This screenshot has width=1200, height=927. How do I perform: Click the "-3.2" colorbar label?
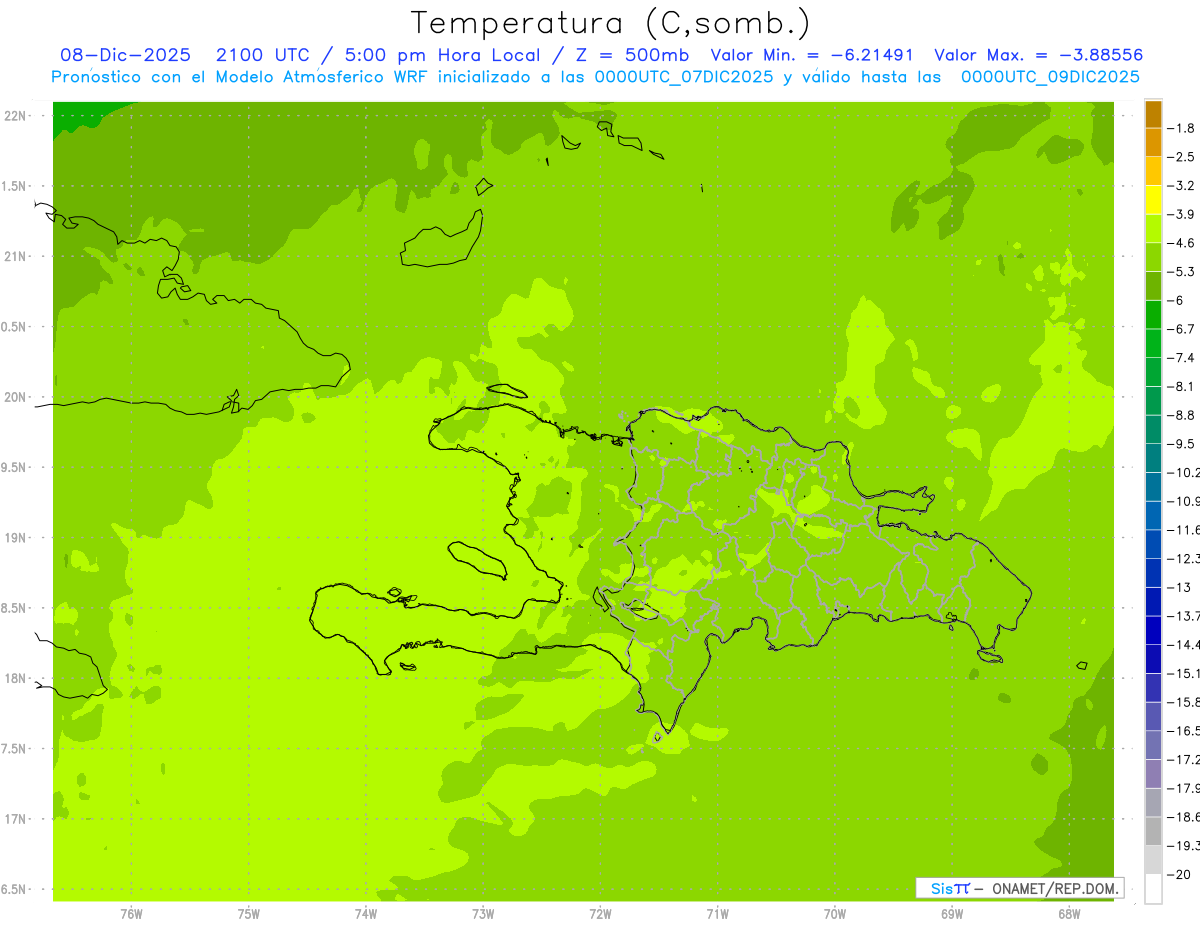coord(1182,186)
